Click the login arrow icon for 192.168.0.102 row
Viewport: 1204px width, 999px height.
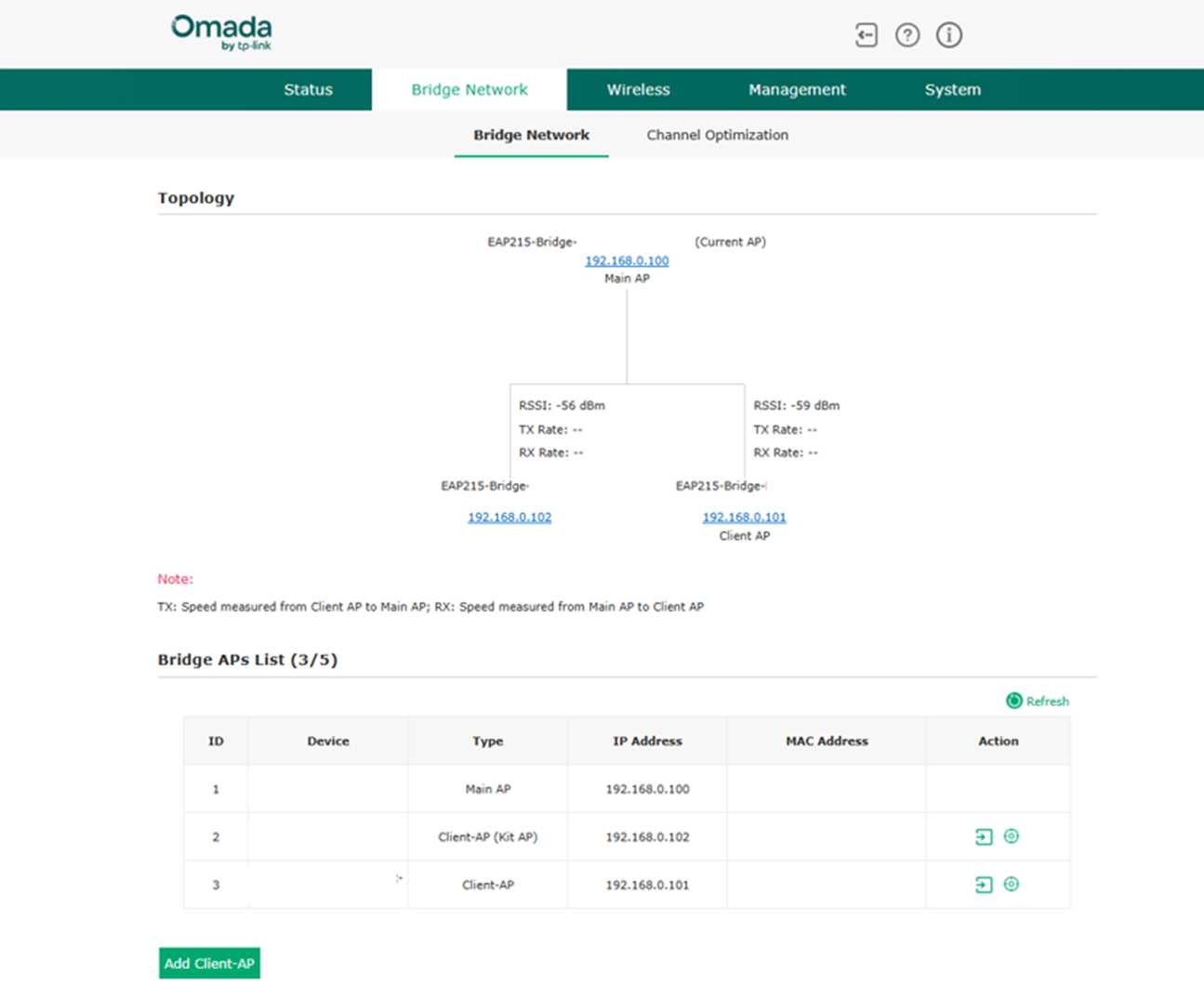(x=984, y=837)
